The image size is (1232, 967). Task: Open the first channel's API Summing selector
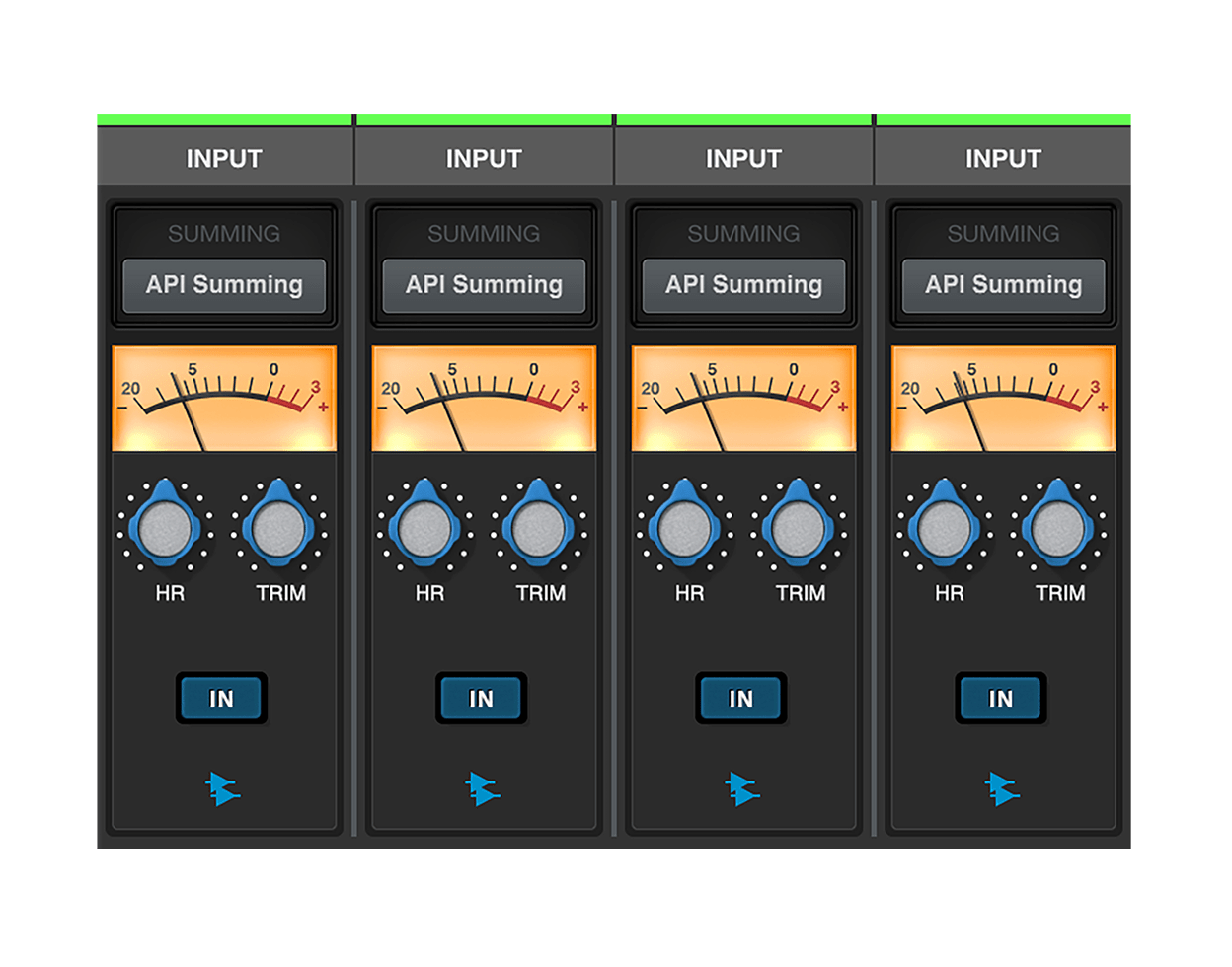(x=224, y=285)
